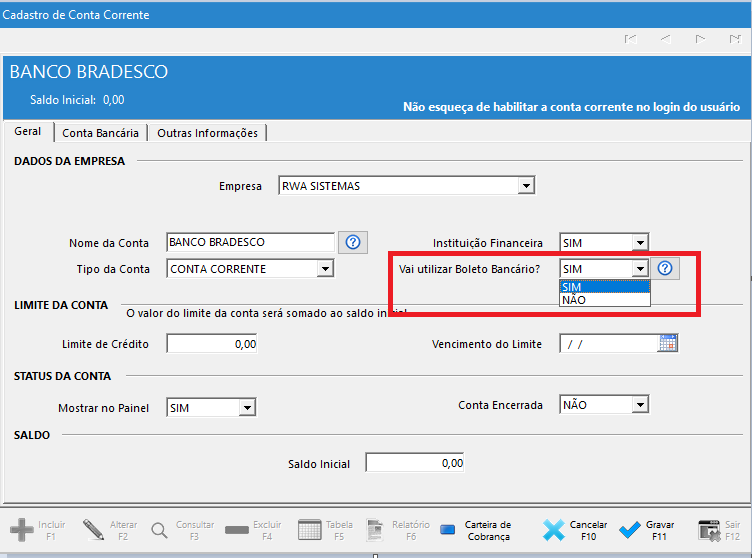Screen dimensions: 752x558
Task: Expand the Instituição Financeira dropdown
Action: pyautogui.click(x=640, y=243)
